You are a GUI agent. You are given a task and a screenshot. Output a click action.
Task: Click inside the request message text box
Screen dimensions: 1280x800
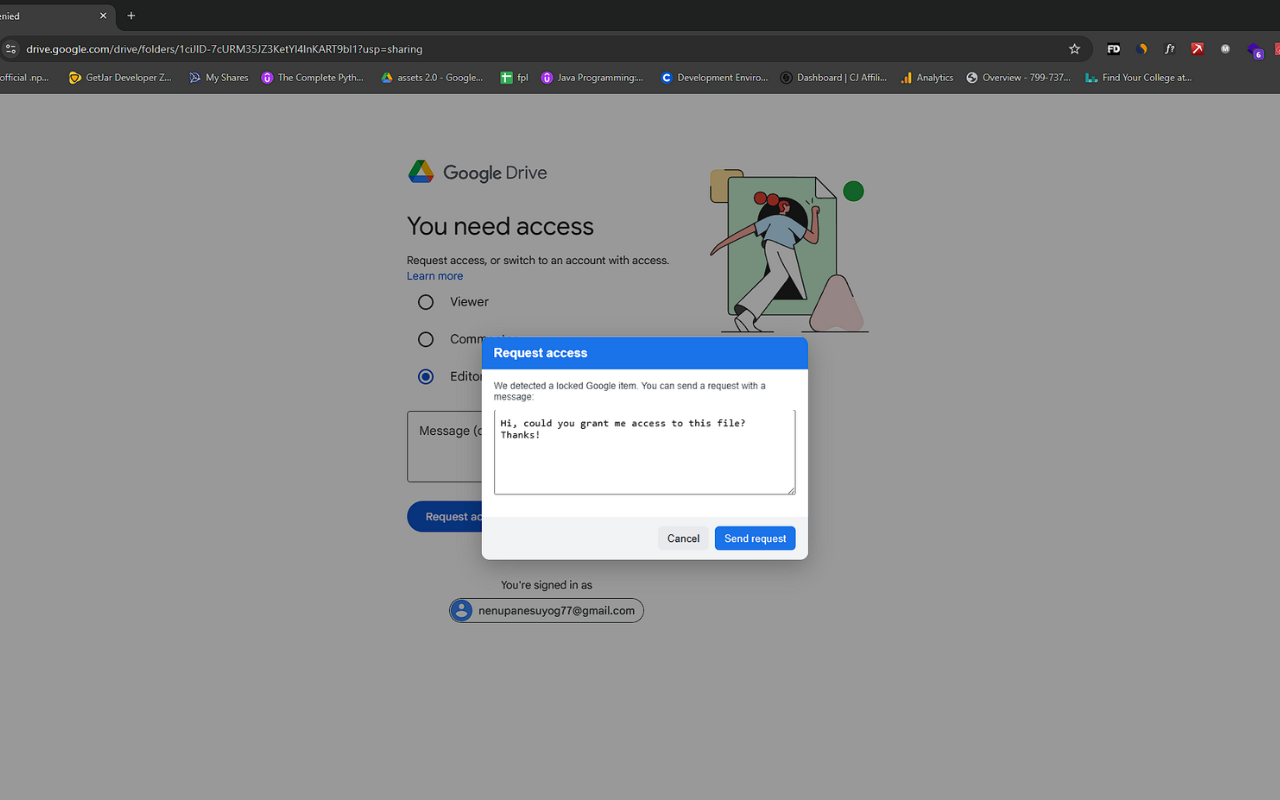tap(644, 460)
